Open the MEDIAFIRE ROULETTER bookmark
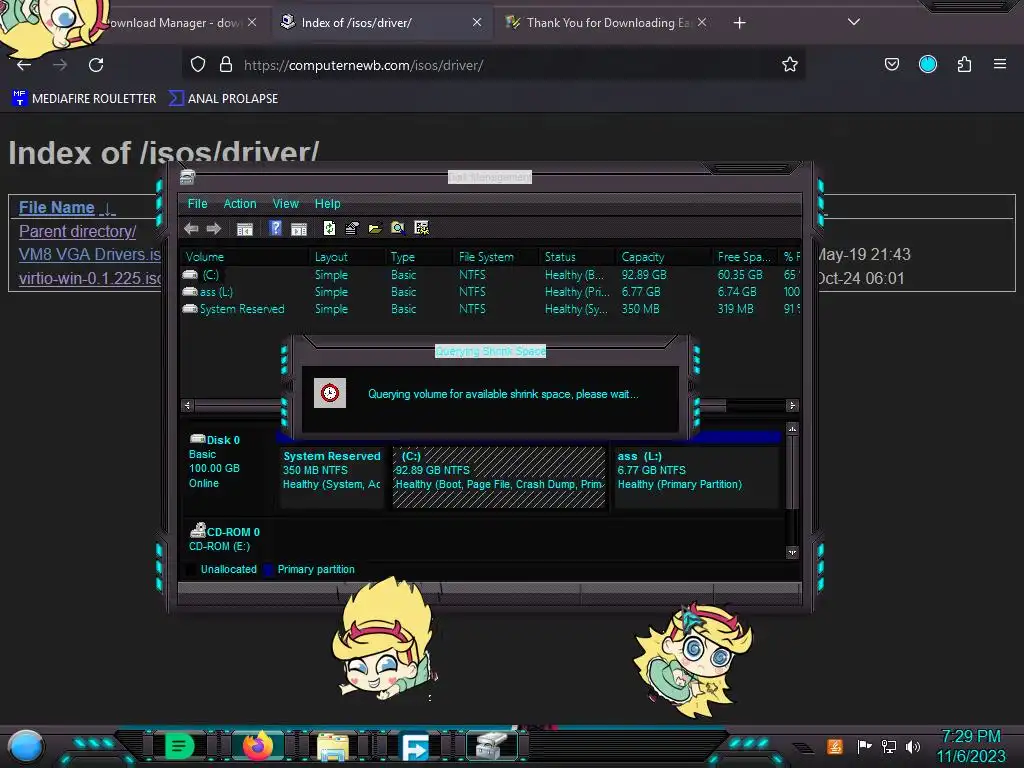Viewport: 1024px width, 768px height. coord(84,99)
